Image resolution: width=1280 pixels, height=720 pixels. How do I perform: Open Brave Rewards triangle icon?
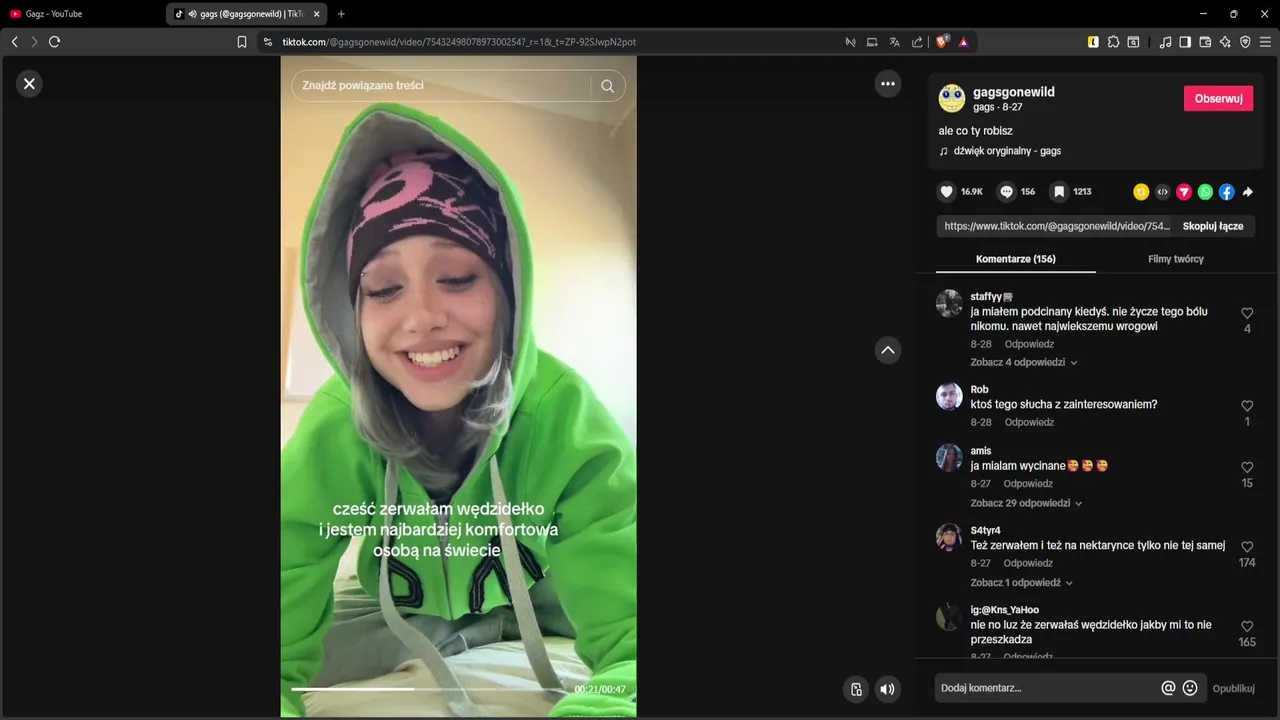(963, 42)
